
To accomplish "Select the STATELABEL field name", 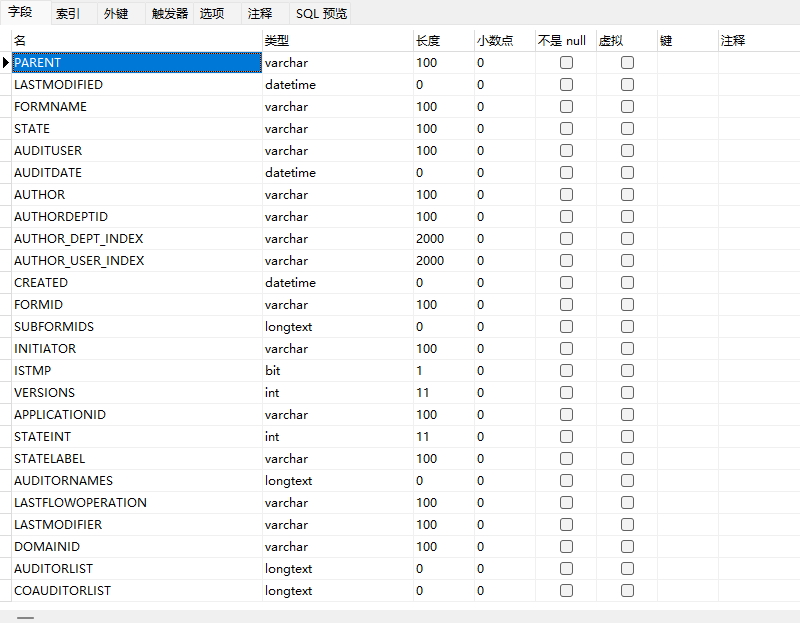I will point(137,458).
